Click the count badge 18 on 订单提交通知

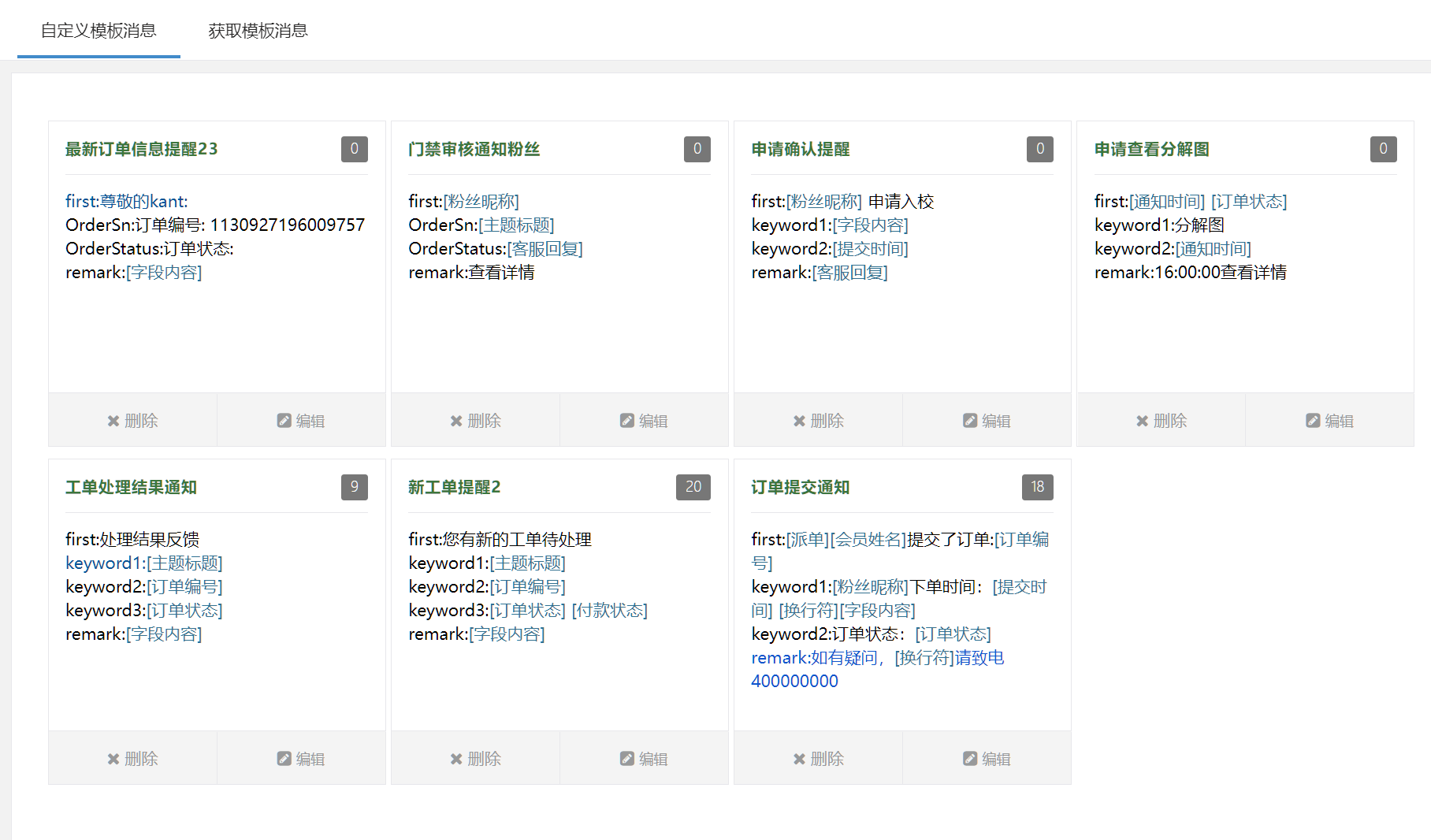pyautogui.click(x=1037, y=487)
